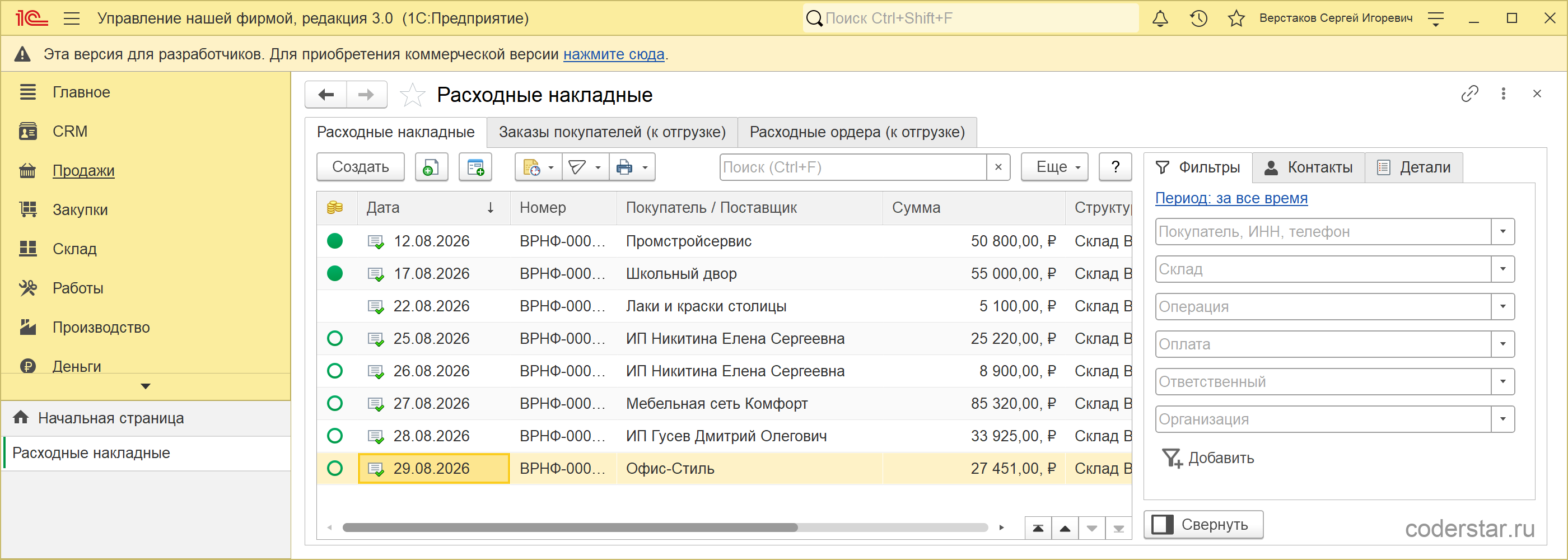The height and width of the screenshot is (560, 1568).
Task: Open the mark/check dropdown button
Action: [x=585, y=167]
